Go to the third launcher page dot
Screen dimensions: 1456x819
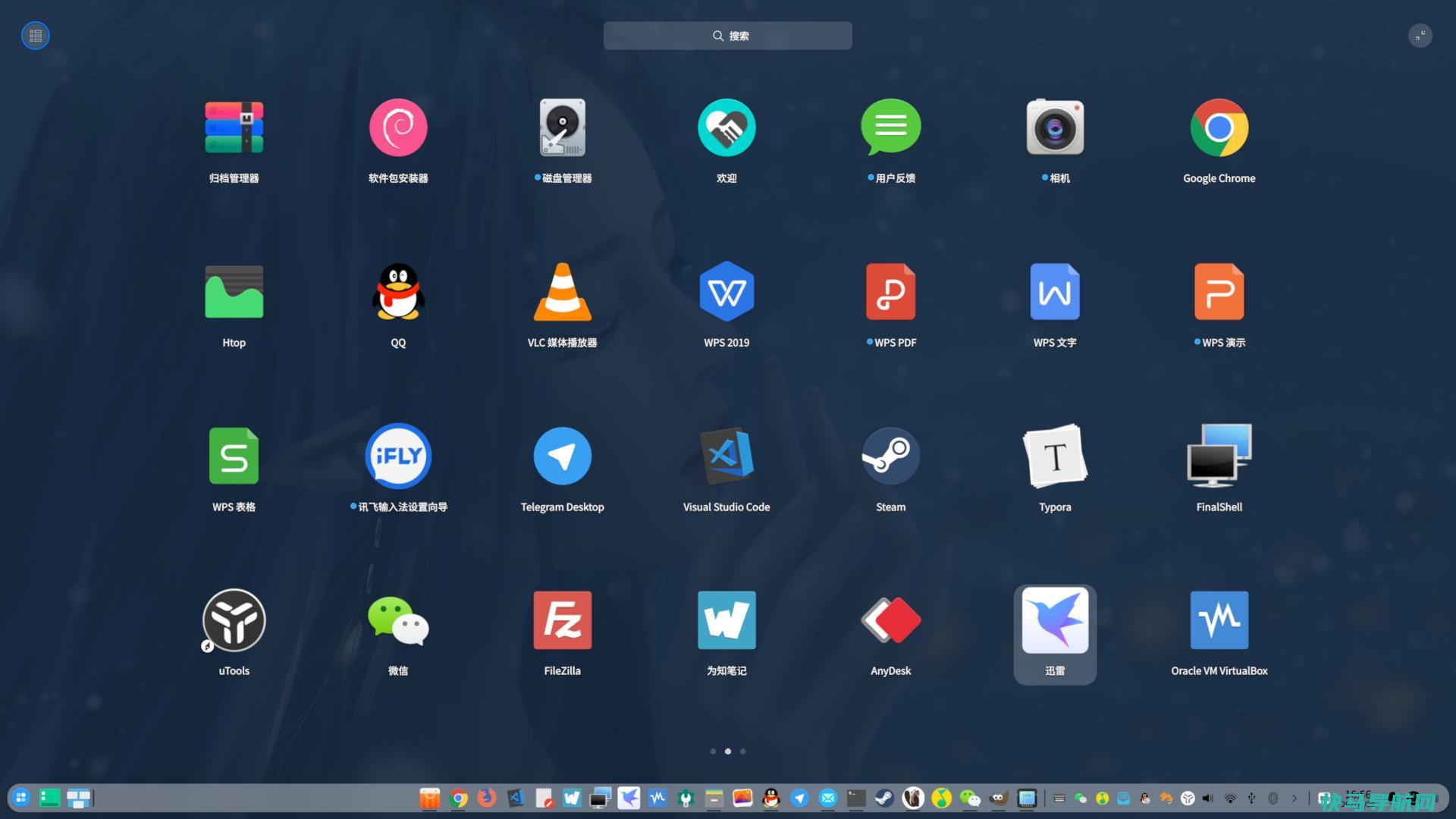[x=743, y=752]
